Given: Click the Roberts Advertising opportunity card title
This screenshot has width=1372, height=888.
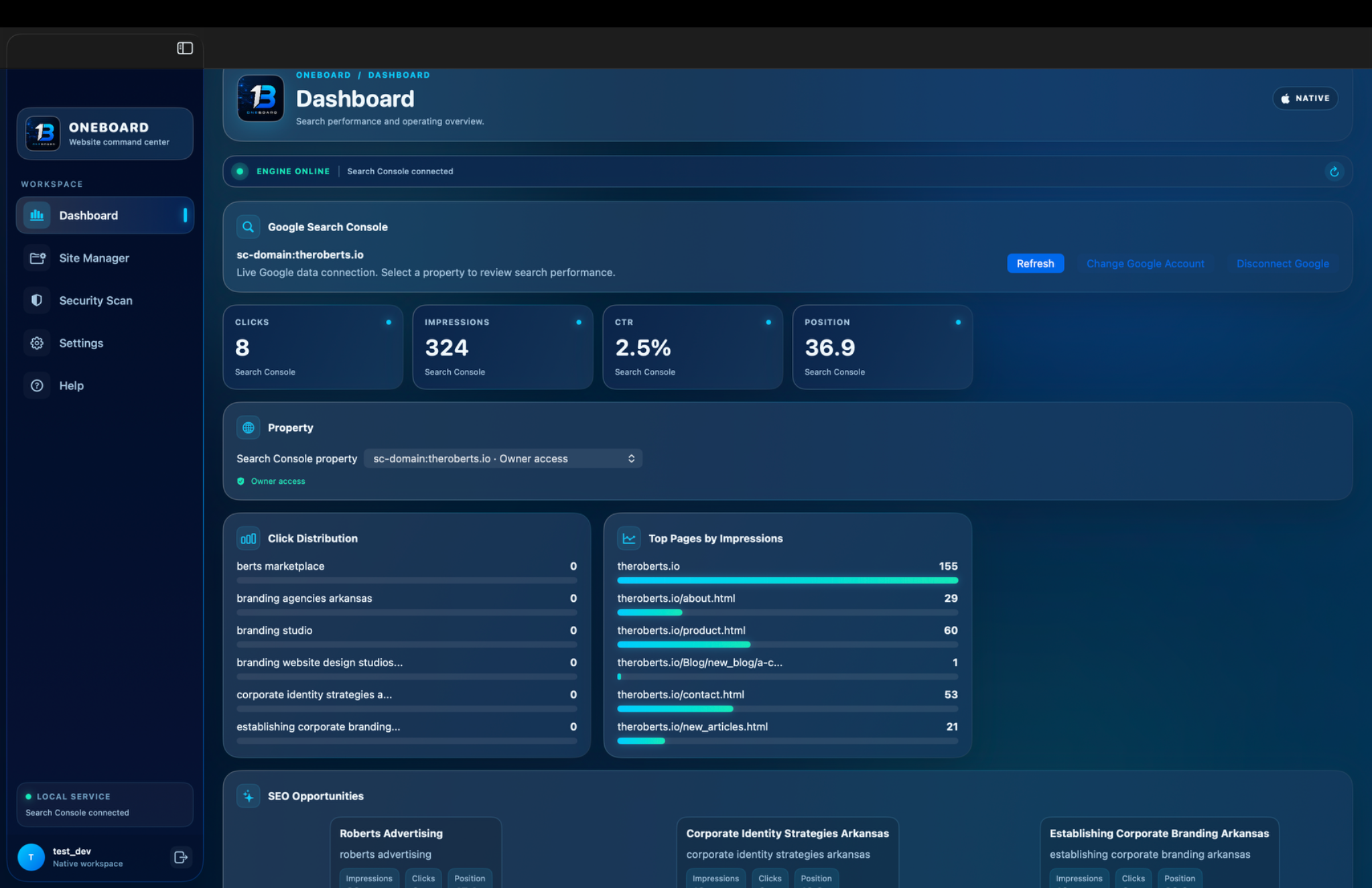Looking at the screenshot, I should 391,833.
